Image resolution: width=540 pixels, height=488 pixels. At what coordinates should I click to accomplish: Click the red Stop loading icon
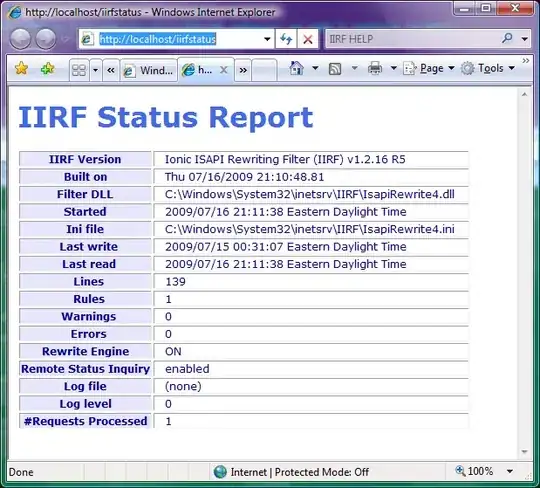(x=308, y=39)
